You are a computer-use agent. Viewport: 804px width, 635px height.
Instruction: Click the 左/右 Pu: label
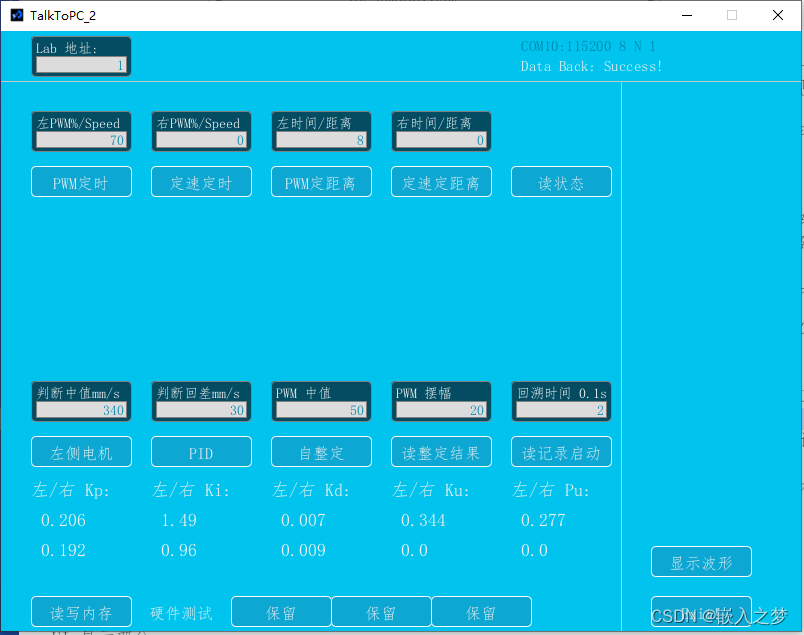[x=551, y=490]
